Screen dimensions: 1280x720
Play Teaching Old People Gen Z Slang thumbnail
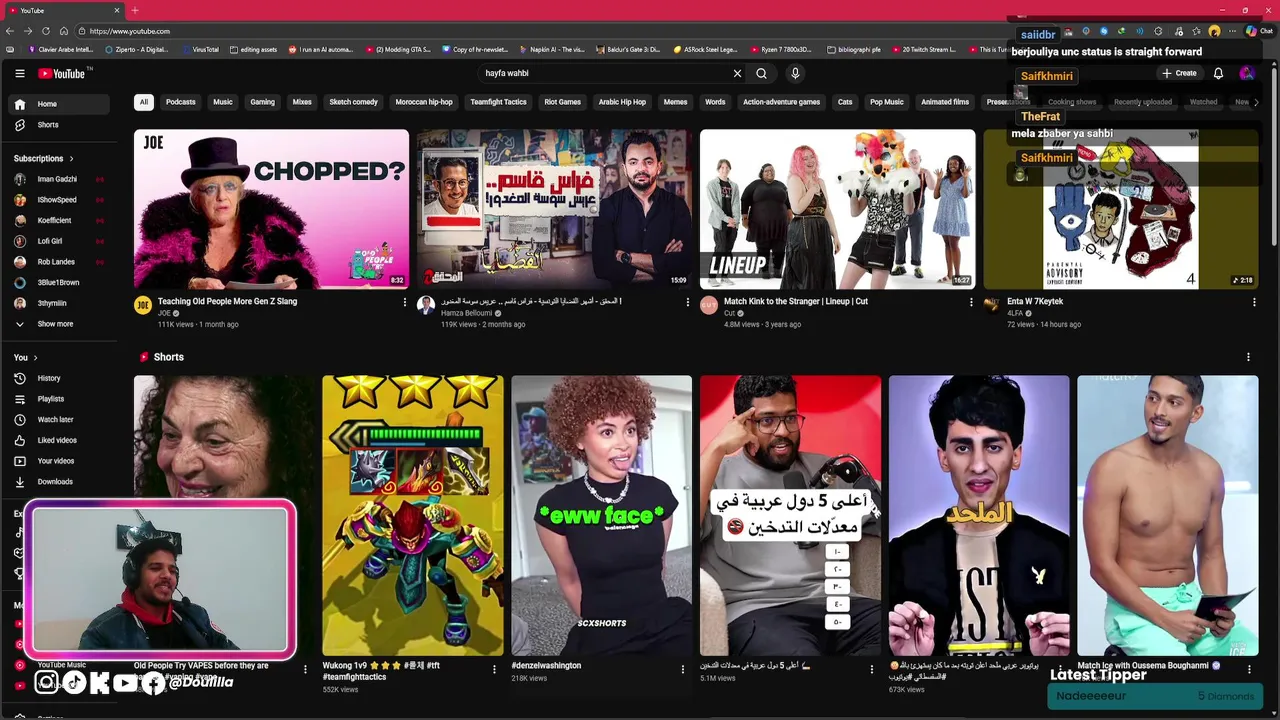coord(271,209)
